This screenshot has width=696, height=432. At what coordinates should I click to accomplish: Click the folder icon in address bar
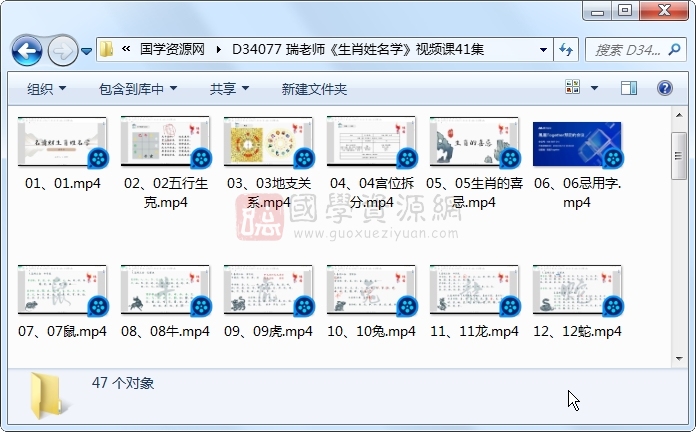point(106,49)
